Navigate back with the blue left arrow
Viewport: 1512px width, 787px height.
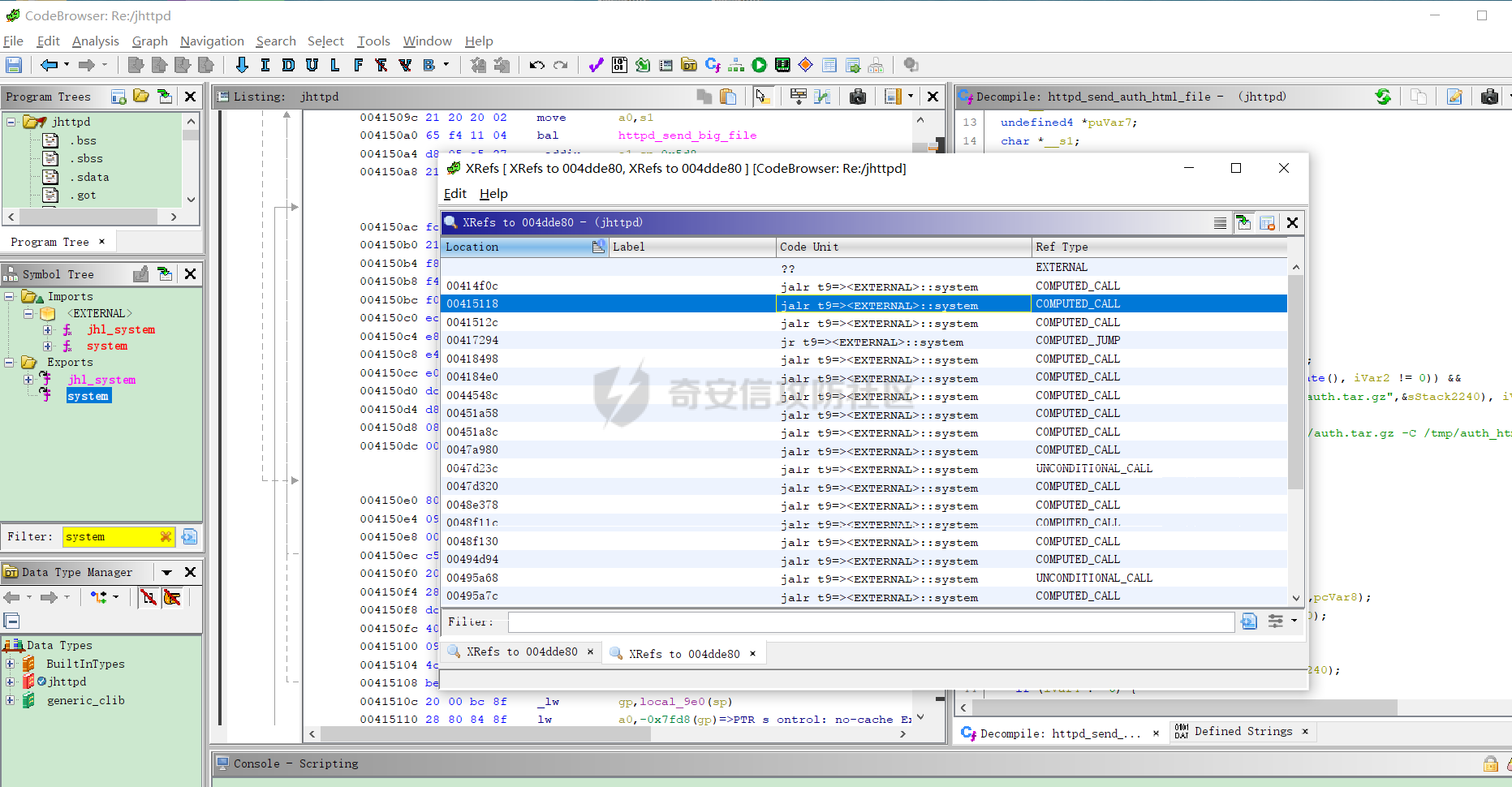pos(49,65)
